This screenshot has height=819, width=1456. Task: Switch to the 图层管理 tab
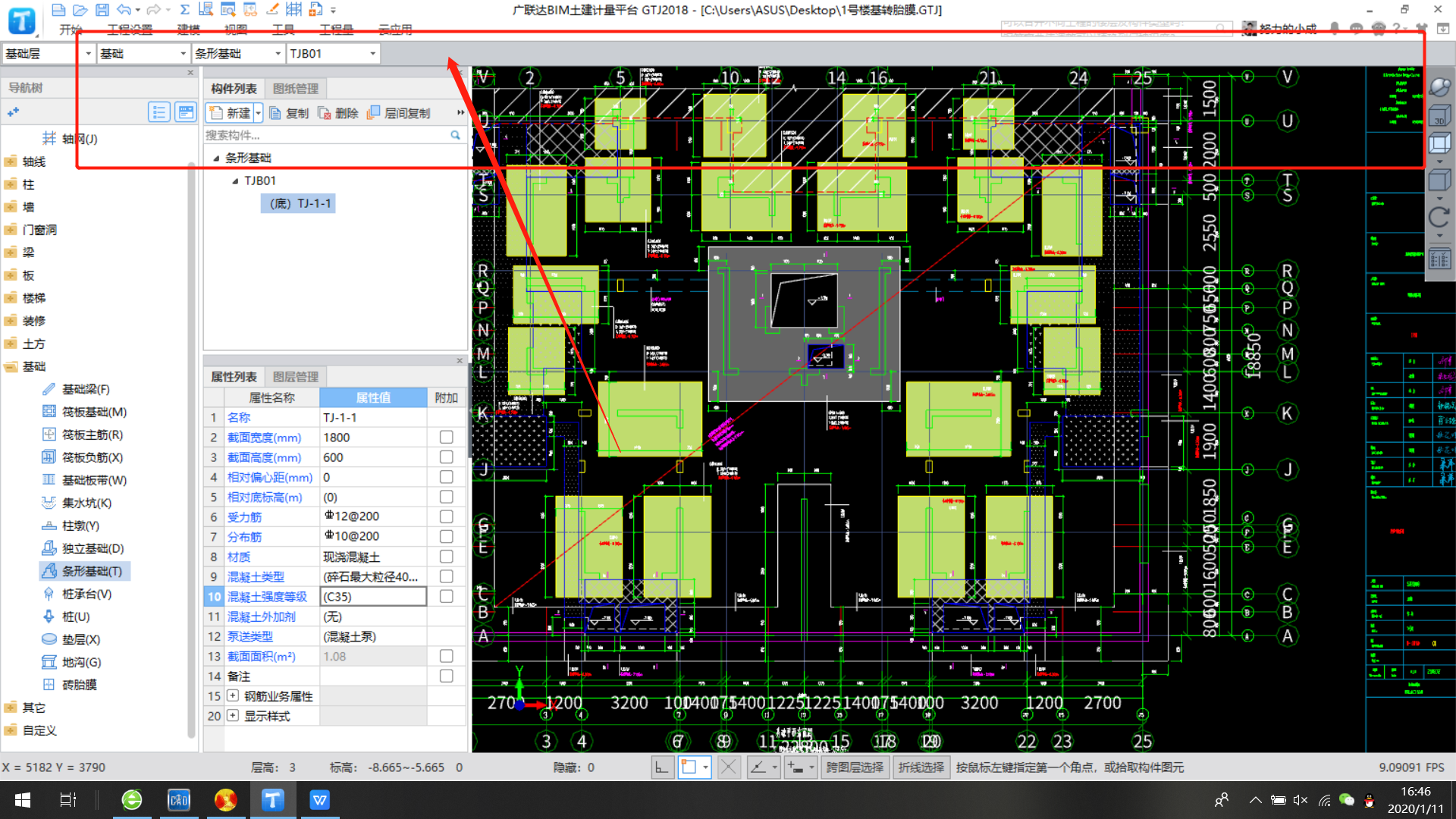pos(296,377)
